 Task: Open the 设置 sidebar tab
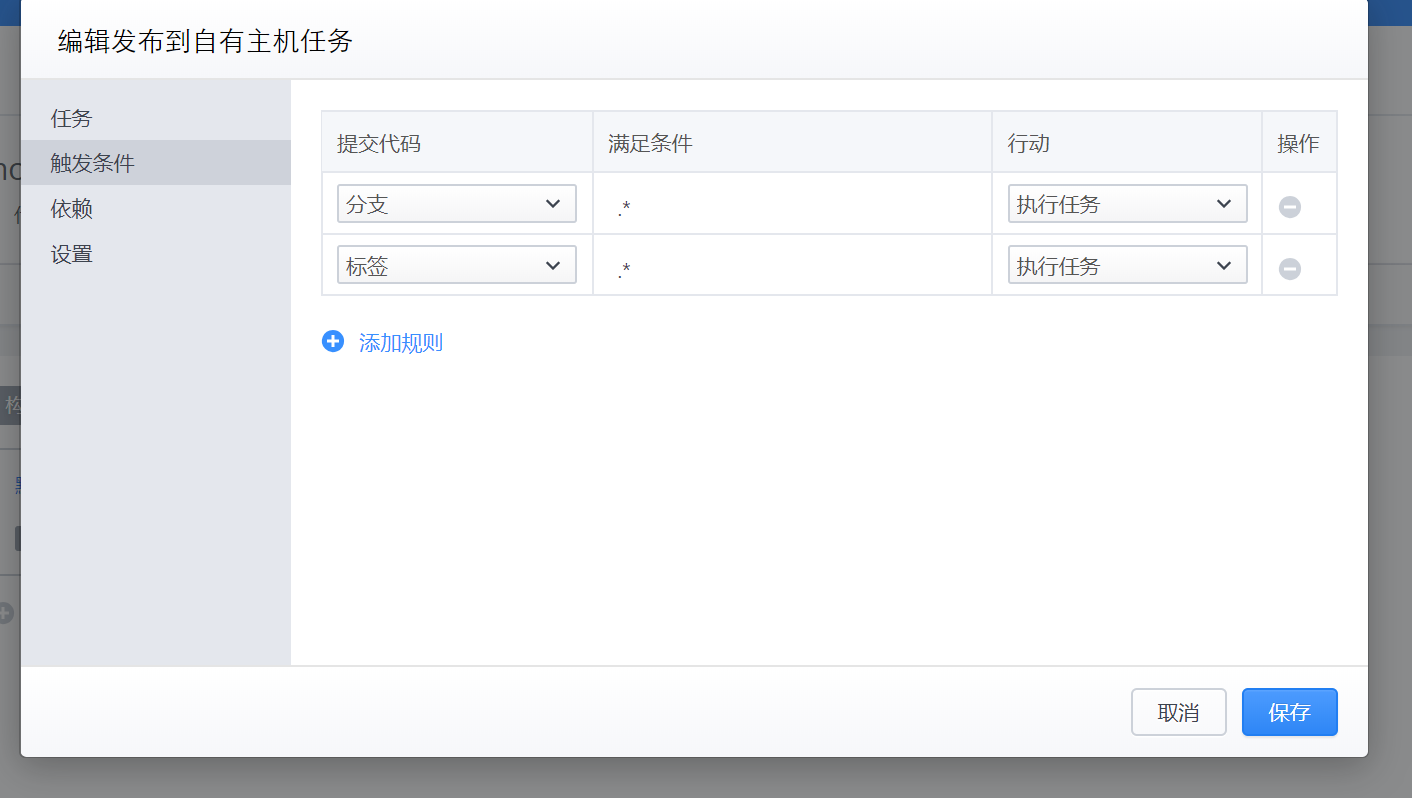[72, 254]
